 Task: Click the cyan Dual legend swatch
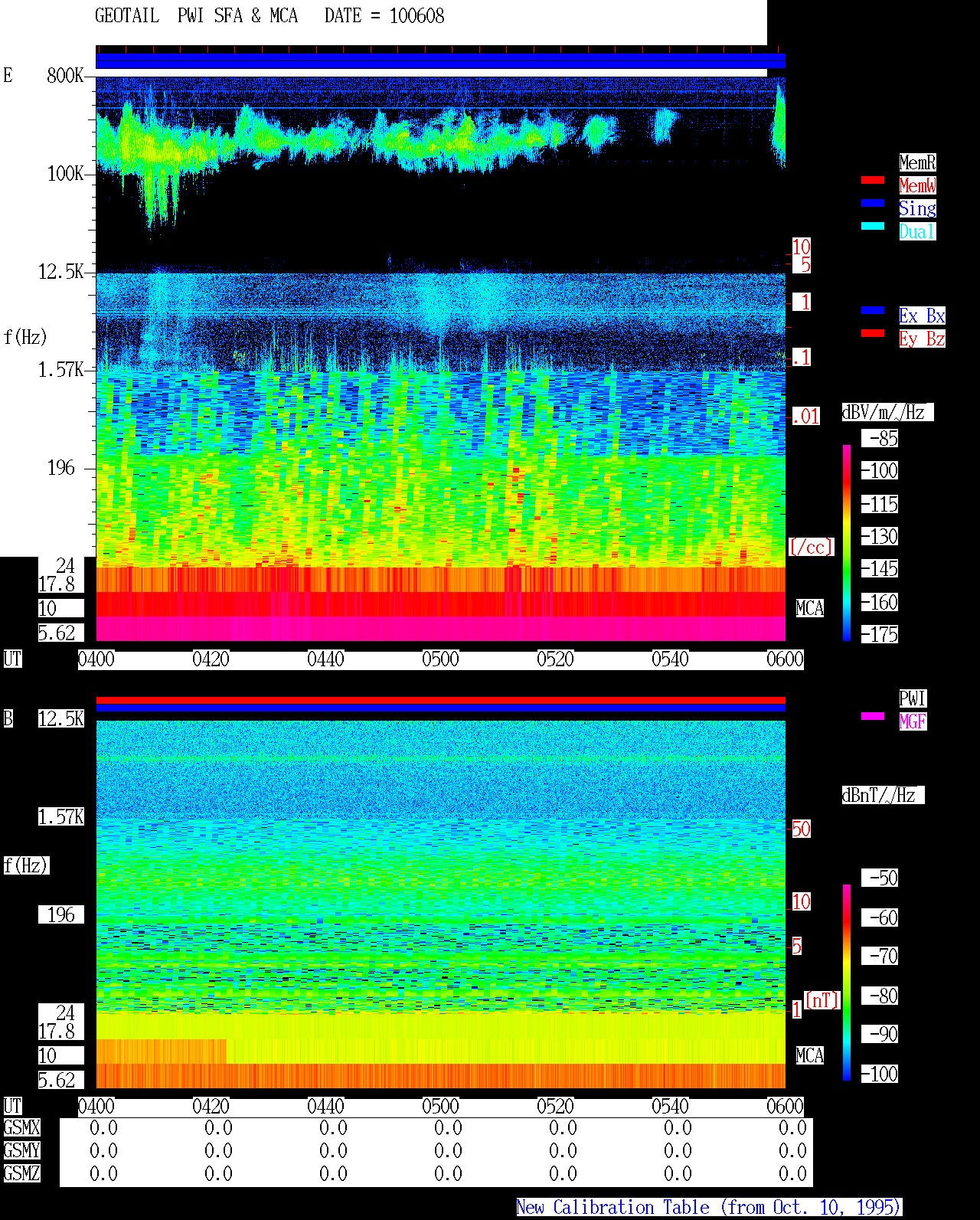[x=873, y=226]
